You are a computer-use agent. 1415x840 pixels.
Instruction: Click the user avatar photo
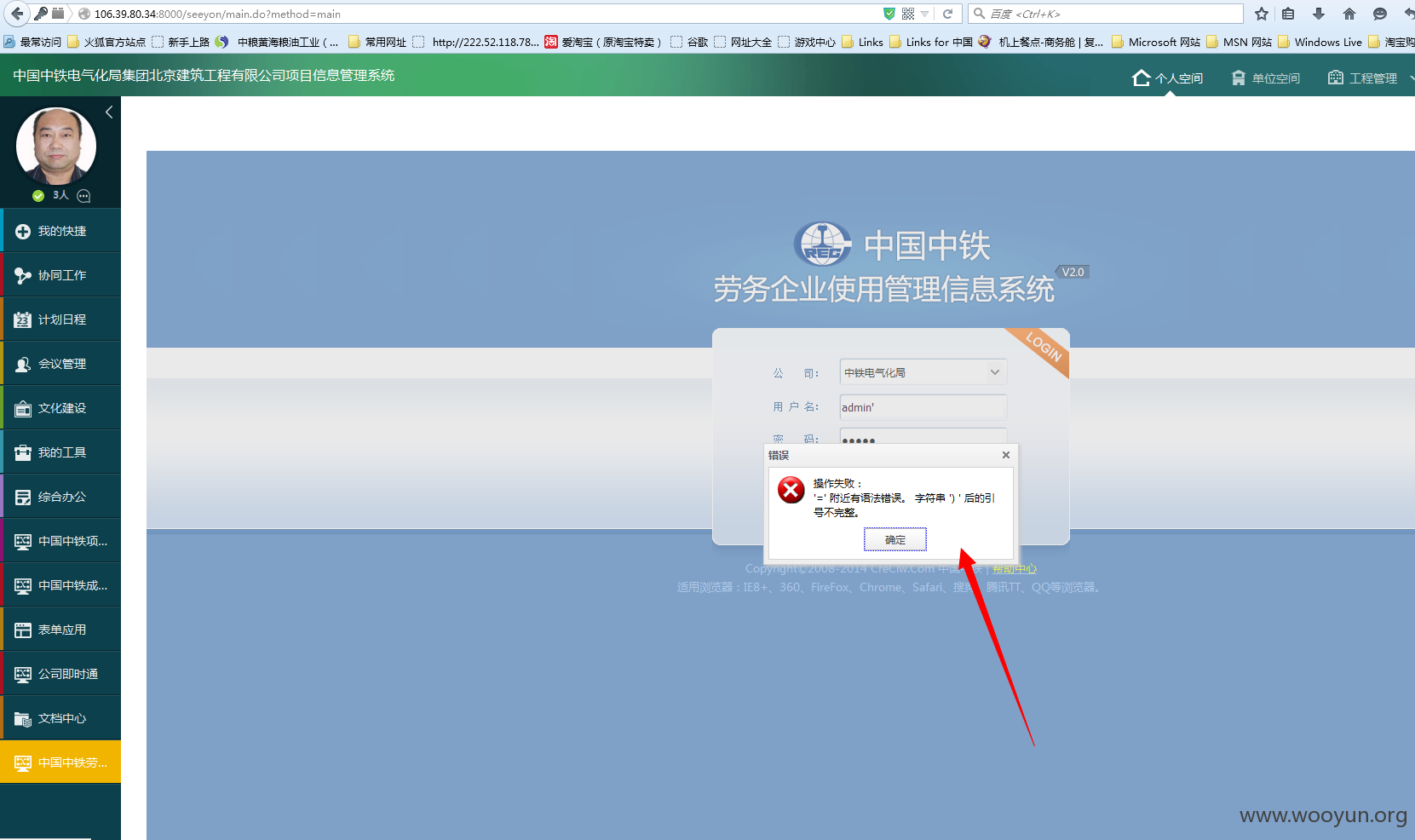(56, 146)
